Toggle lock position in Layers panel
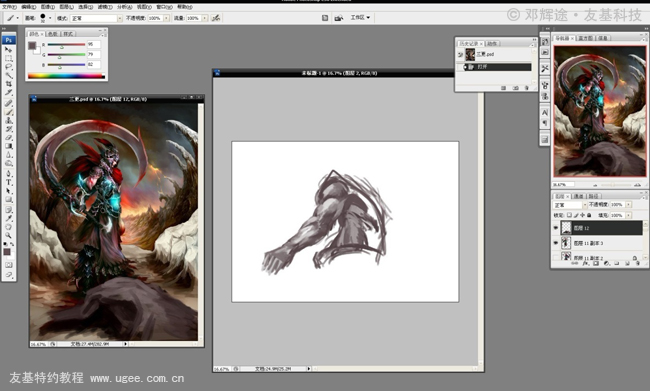 point(583,215)
